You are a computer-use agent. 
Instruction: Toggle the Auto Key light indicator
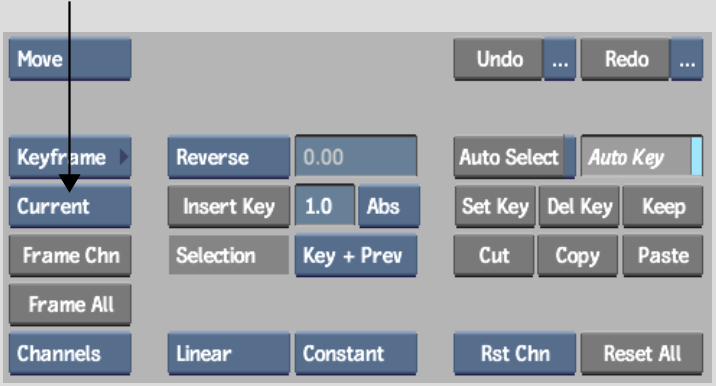pos(696,157)
